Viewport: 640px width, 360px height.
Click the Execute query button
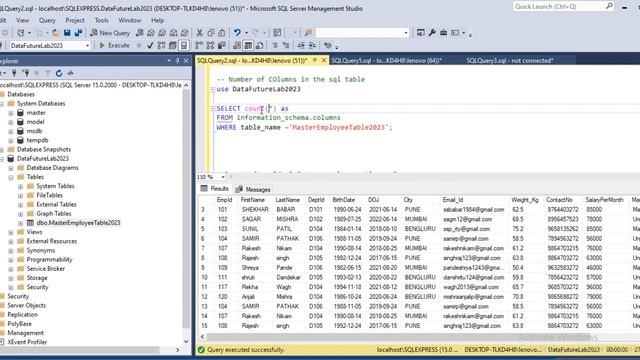114,45
